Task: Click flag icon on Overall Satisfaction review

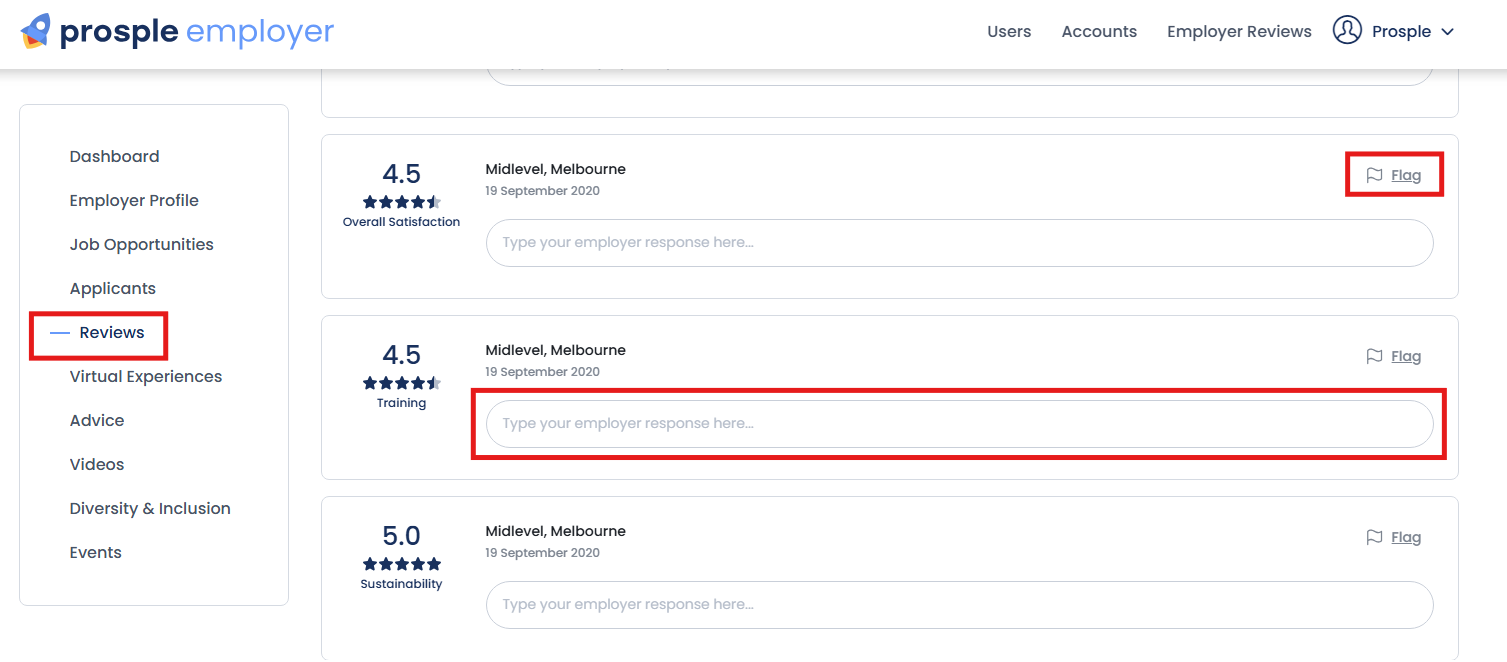Action: point(1374,176)
